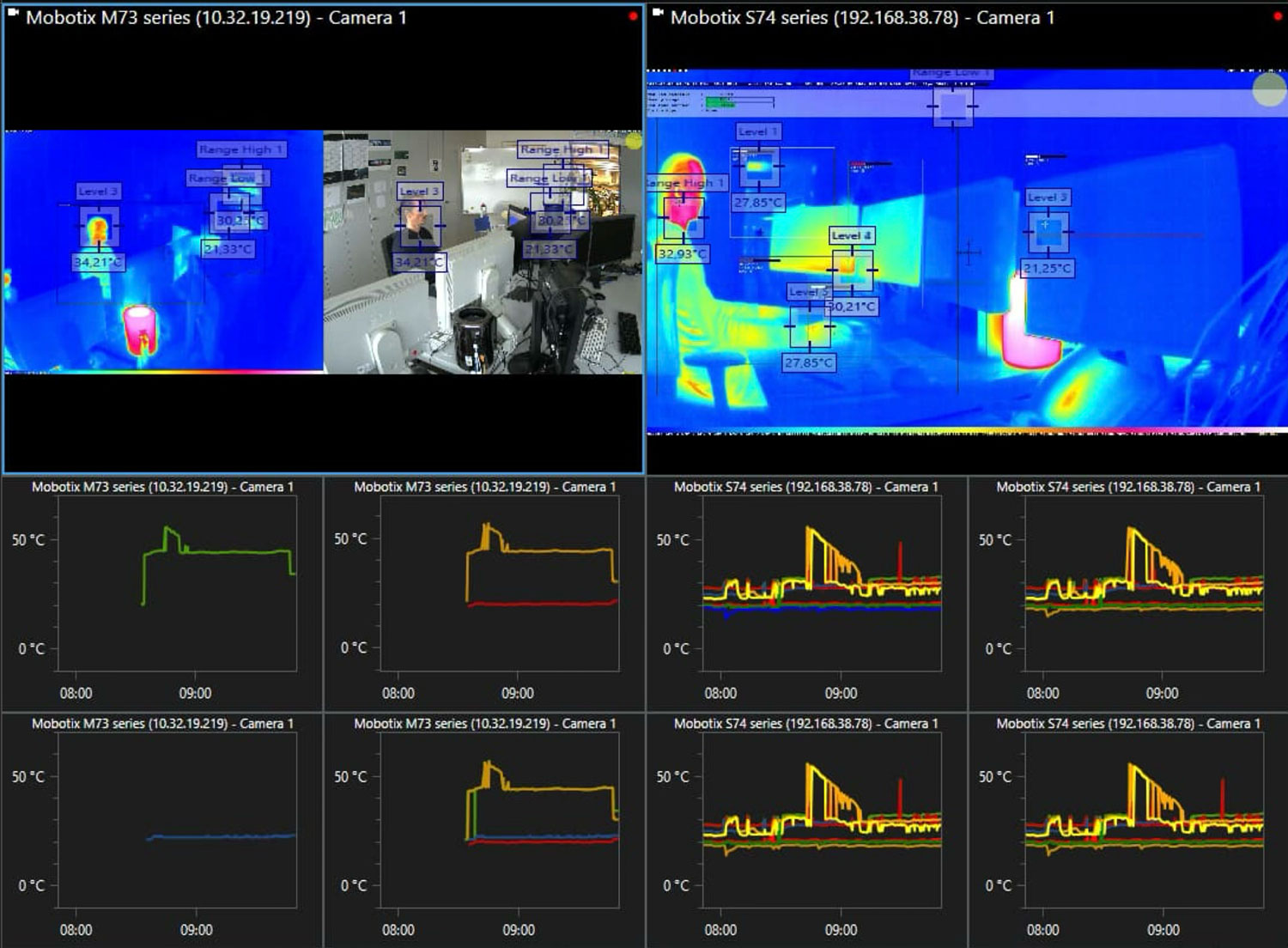The height and width of the screenshot is (948, 1288).
Task: Click the red recording indicator on M73 view
Action: pos(633,16)
